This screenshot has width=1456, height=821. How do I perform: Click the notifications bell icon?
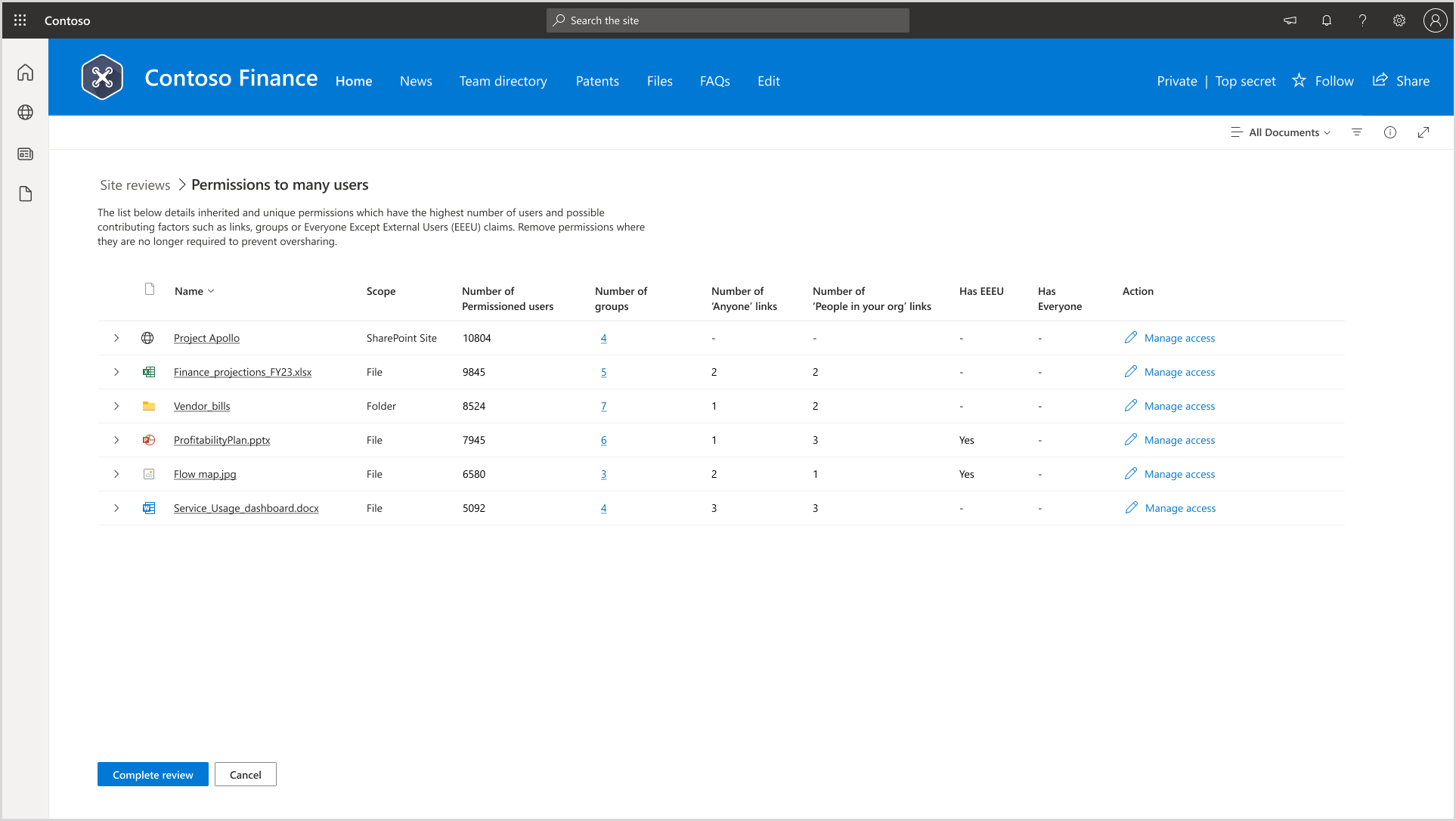(1326, 20)
